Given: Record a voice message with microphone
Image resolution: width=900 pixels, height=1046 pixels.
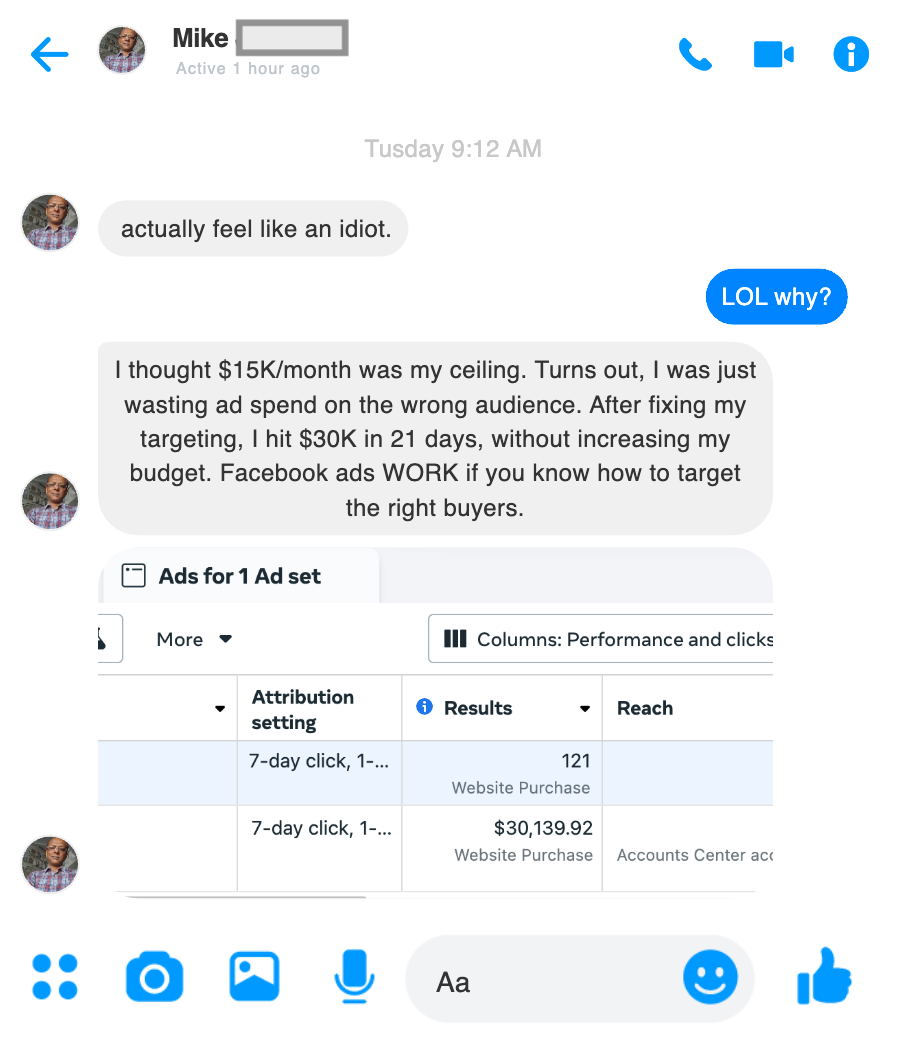Looking at the screenshot, I should click(353, 977).
